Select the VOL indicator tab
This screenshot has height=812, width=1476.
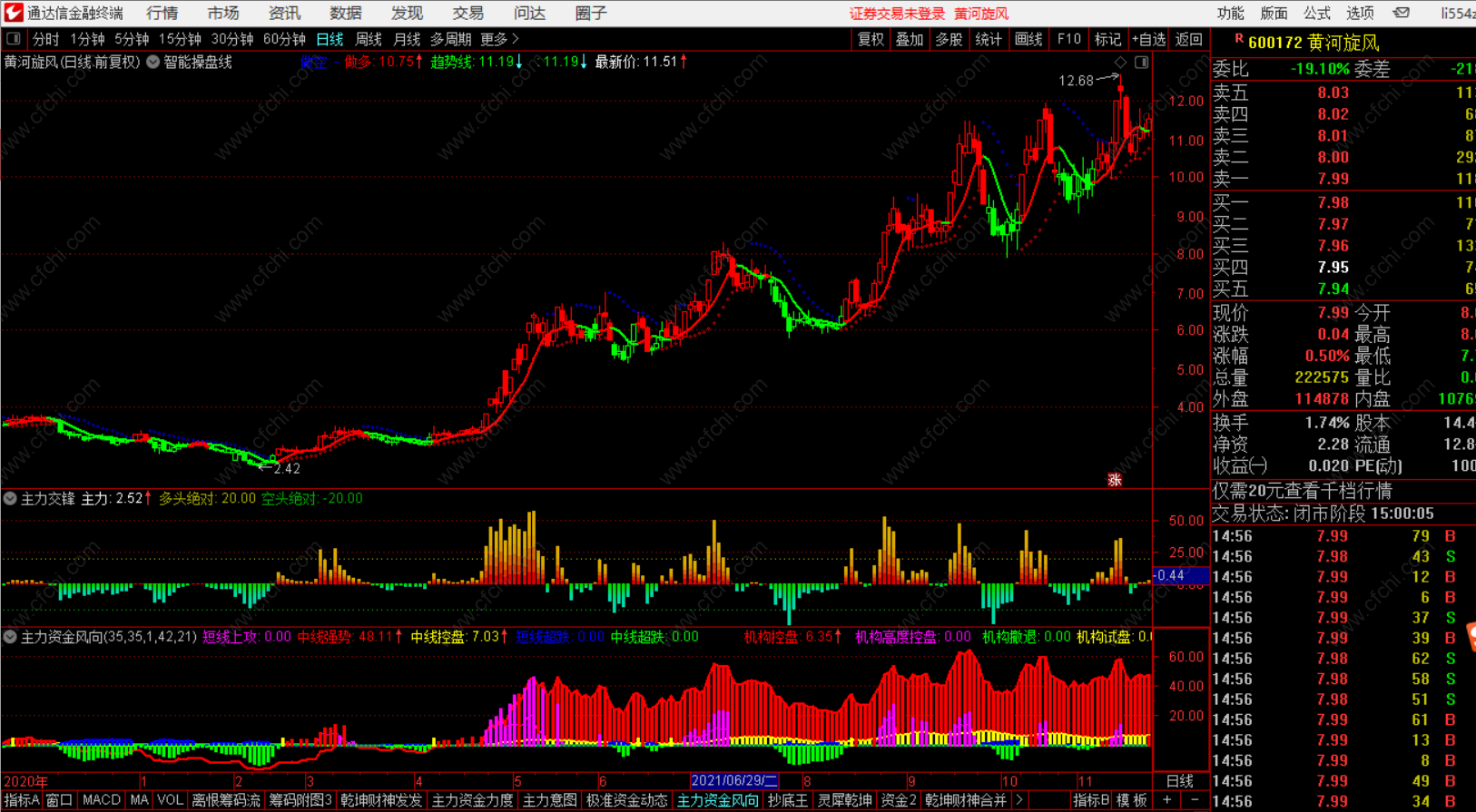coord(170,800)
